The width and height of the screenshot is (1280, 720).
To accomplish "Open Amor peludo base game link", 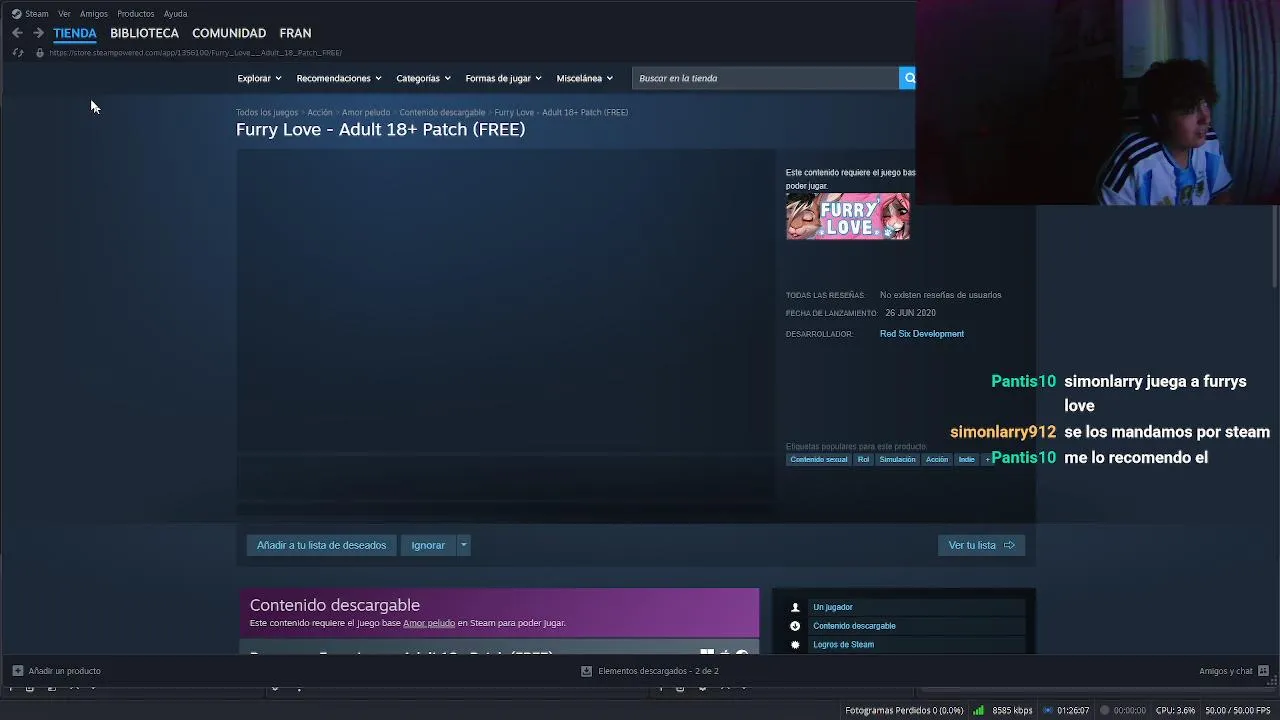I will point(429,623).
